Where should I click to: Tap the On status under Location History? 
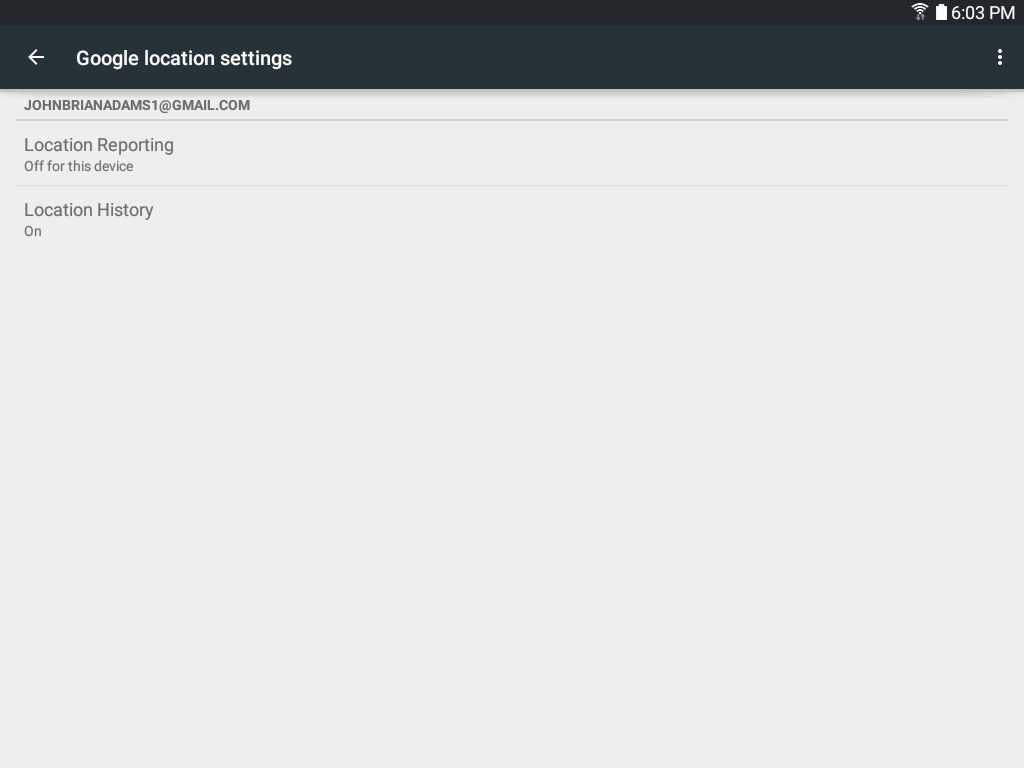tap(33, 231)
